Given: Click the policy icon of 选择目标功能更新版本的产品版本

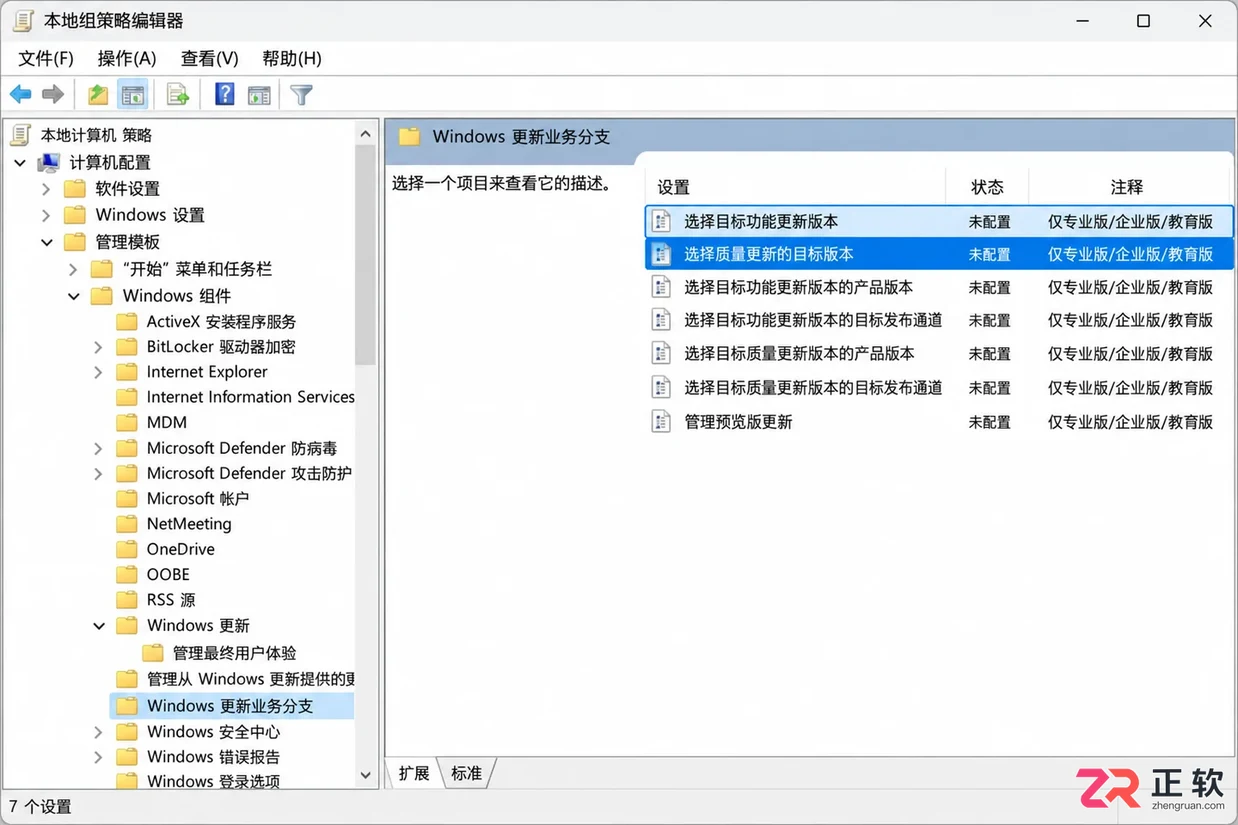Looking at the screenshot, I should 661,287.
